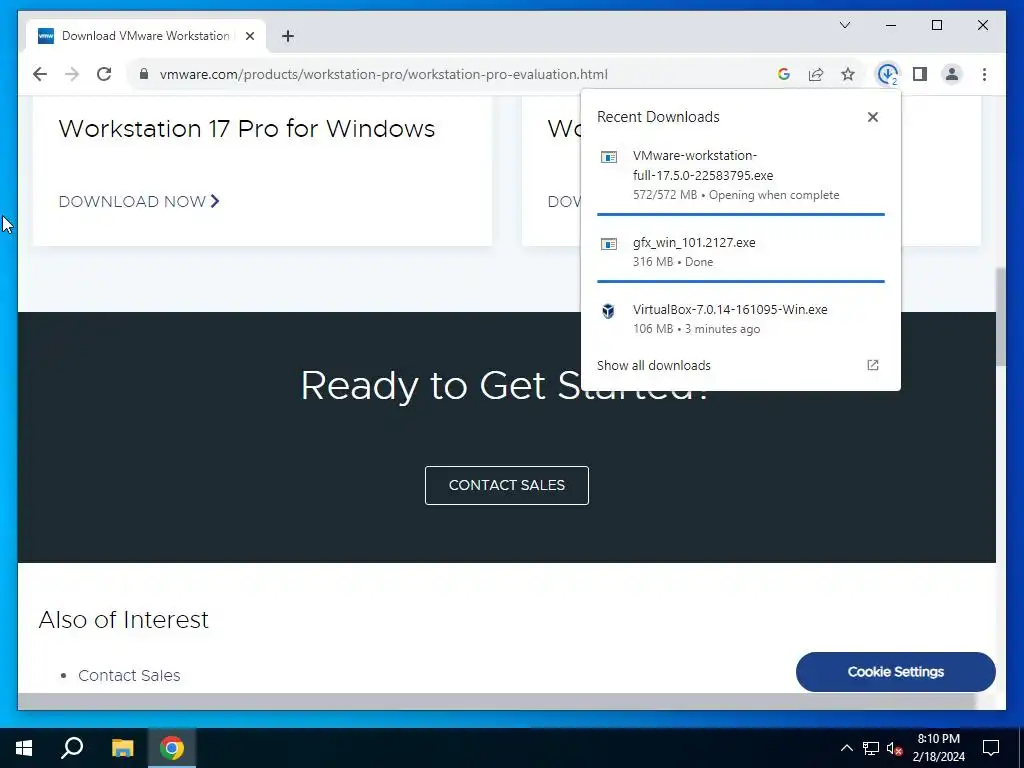Click the address bar URL
This screenshot has width=1024, height=768.
pyautogui.click(x=383, y=74)
